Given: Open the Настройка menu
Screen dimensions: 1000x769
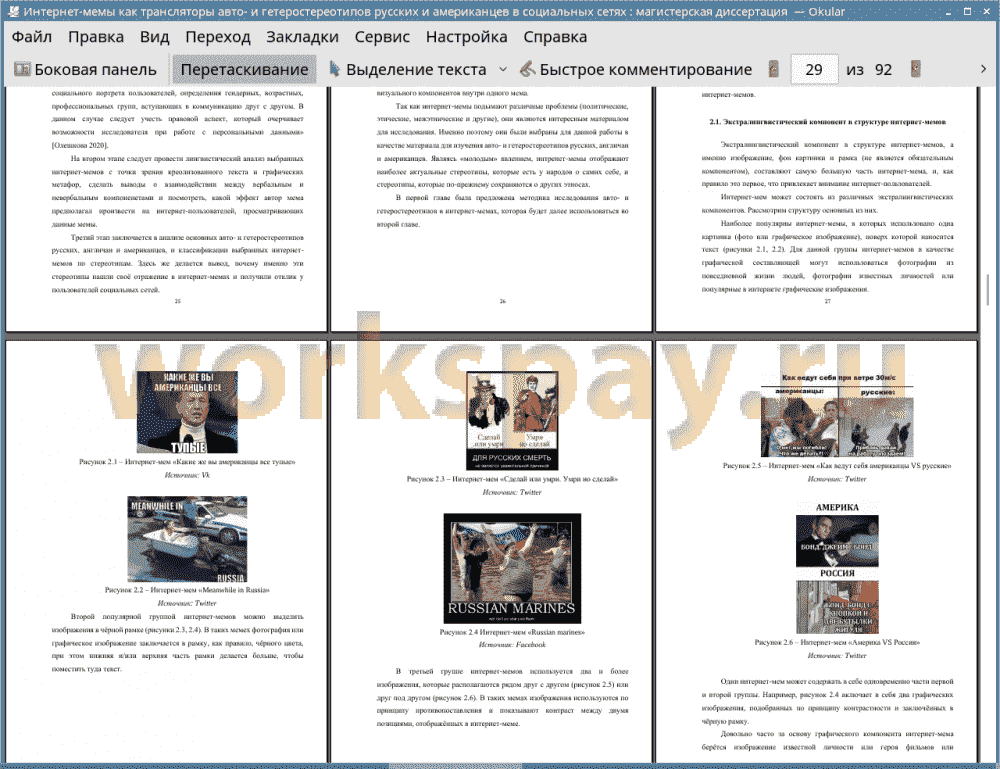Looking at the screenshot, I should point(466,37).
